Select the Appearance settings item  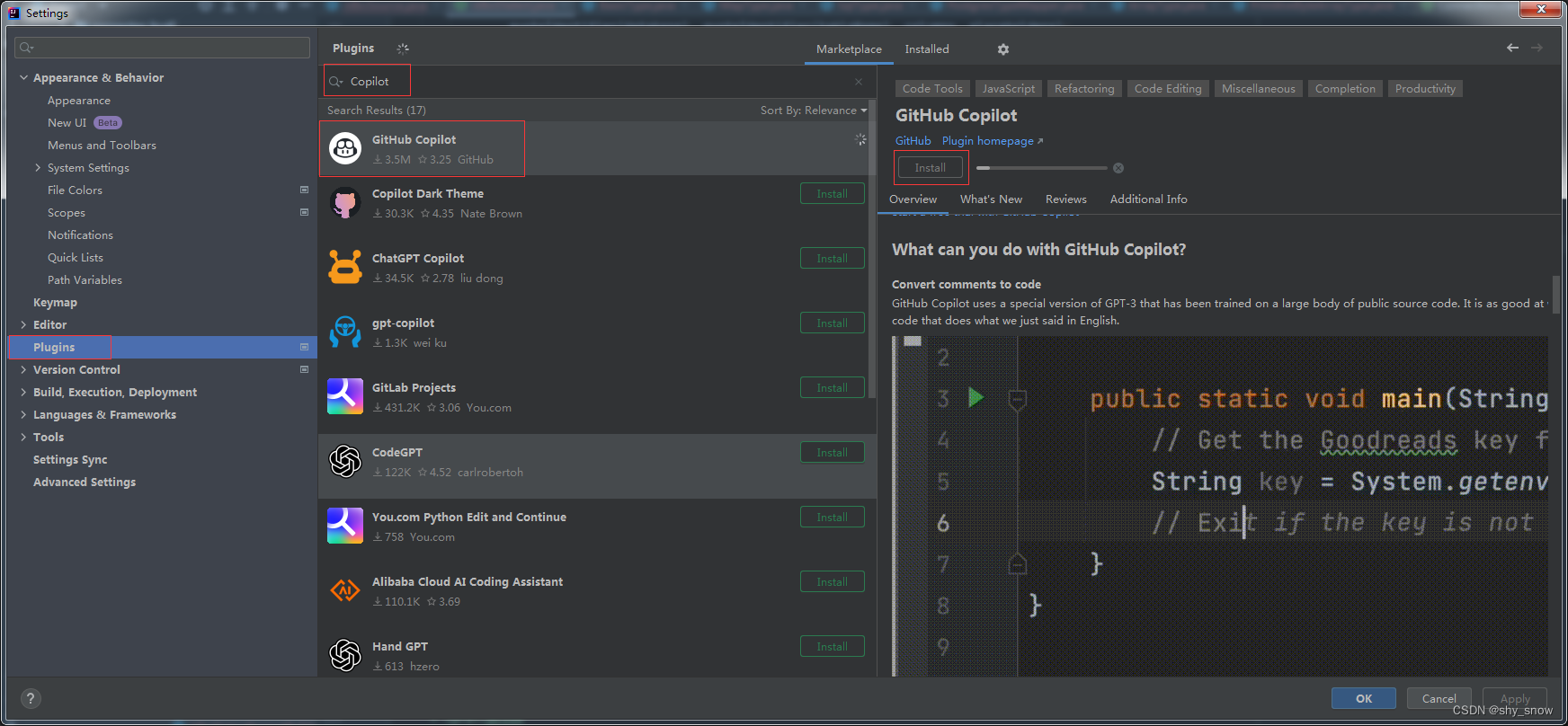[x=79, y=101]
